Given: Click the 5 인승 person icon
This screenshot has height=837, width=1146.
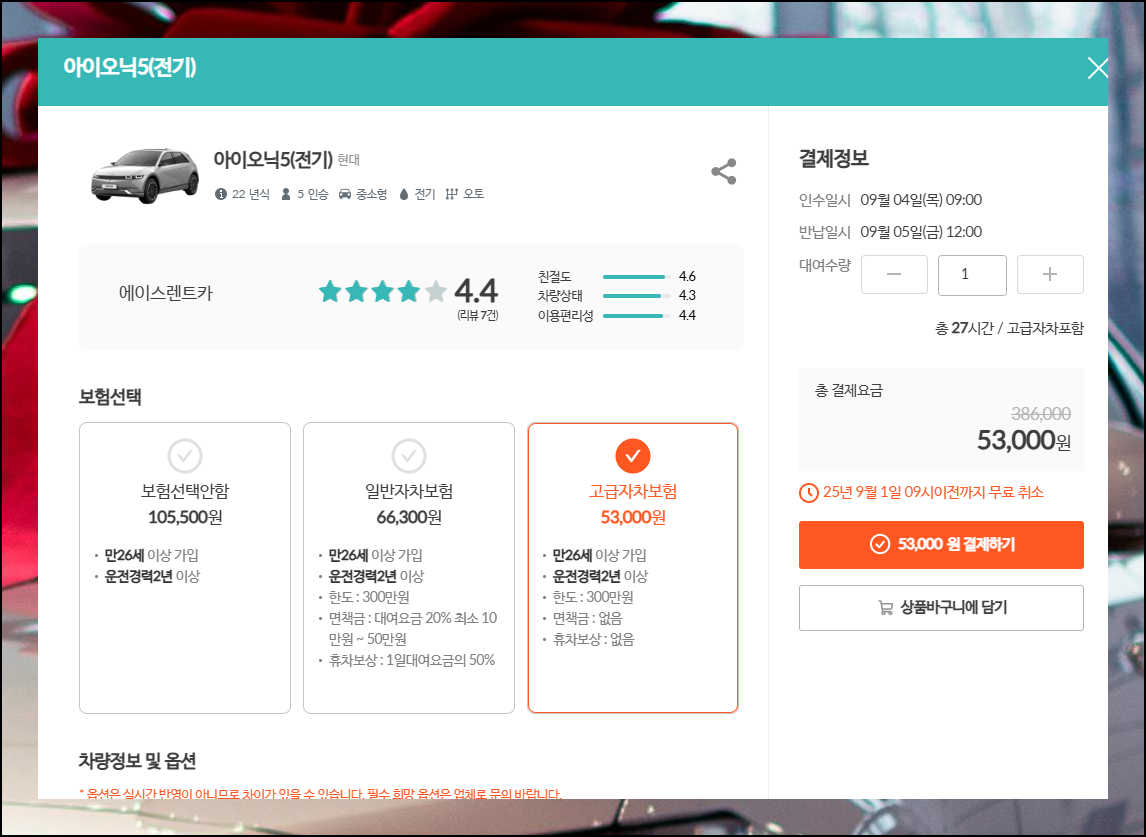Looking at the screenshot, I should tap(286, 194).
